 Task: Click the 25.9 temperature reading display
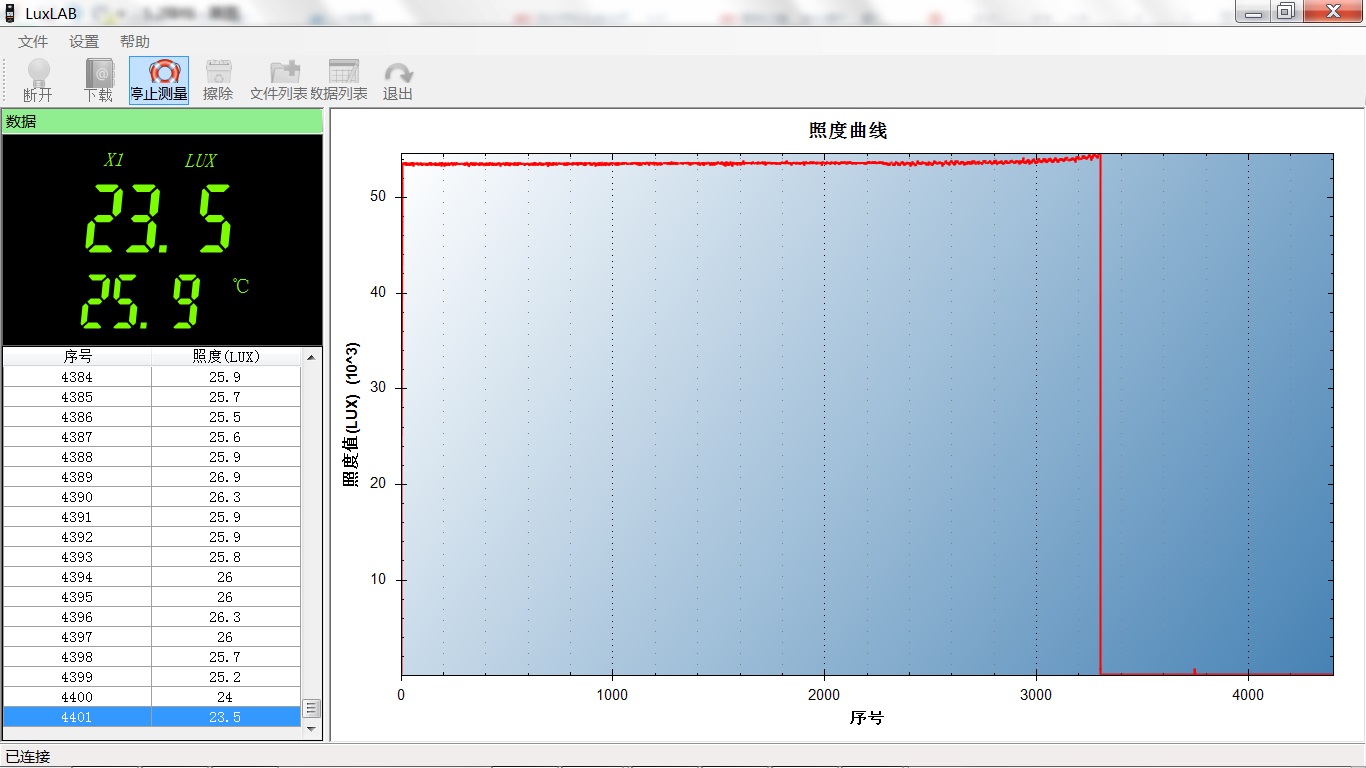click(141, 302)
